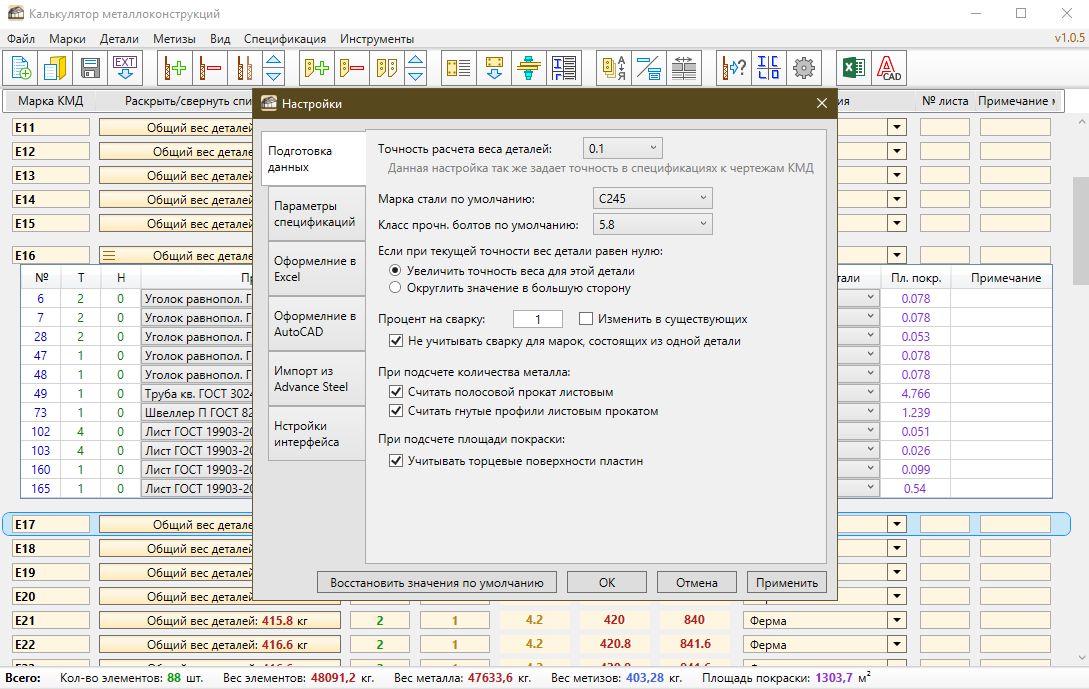
Task: Open the 'Инструменты' menu
Action: [x=376, y=39]
